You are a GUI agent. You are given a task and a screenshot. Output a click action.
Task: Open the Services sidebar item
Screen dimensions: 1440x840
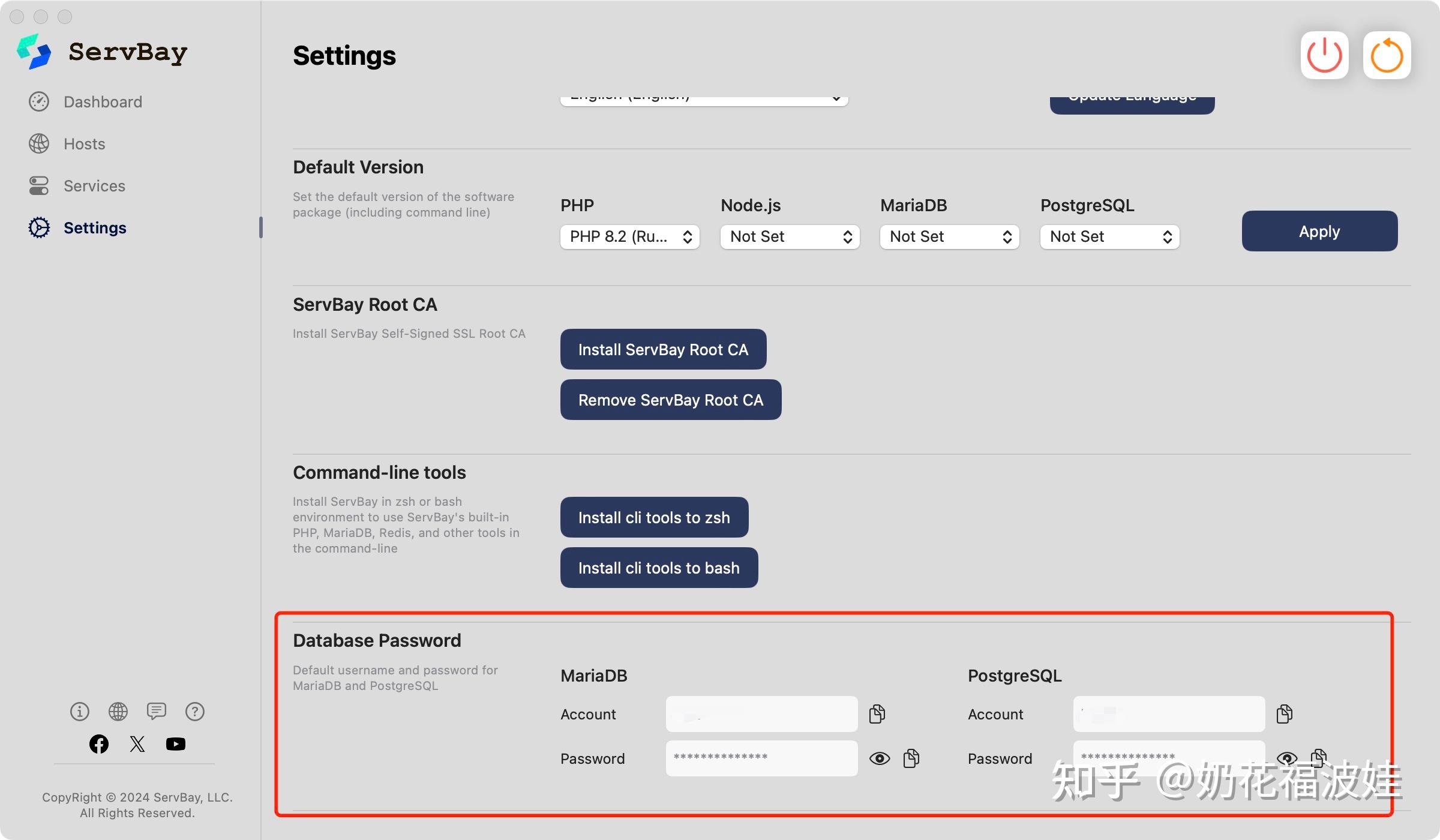pyautogui.click(x=94, y=186)
